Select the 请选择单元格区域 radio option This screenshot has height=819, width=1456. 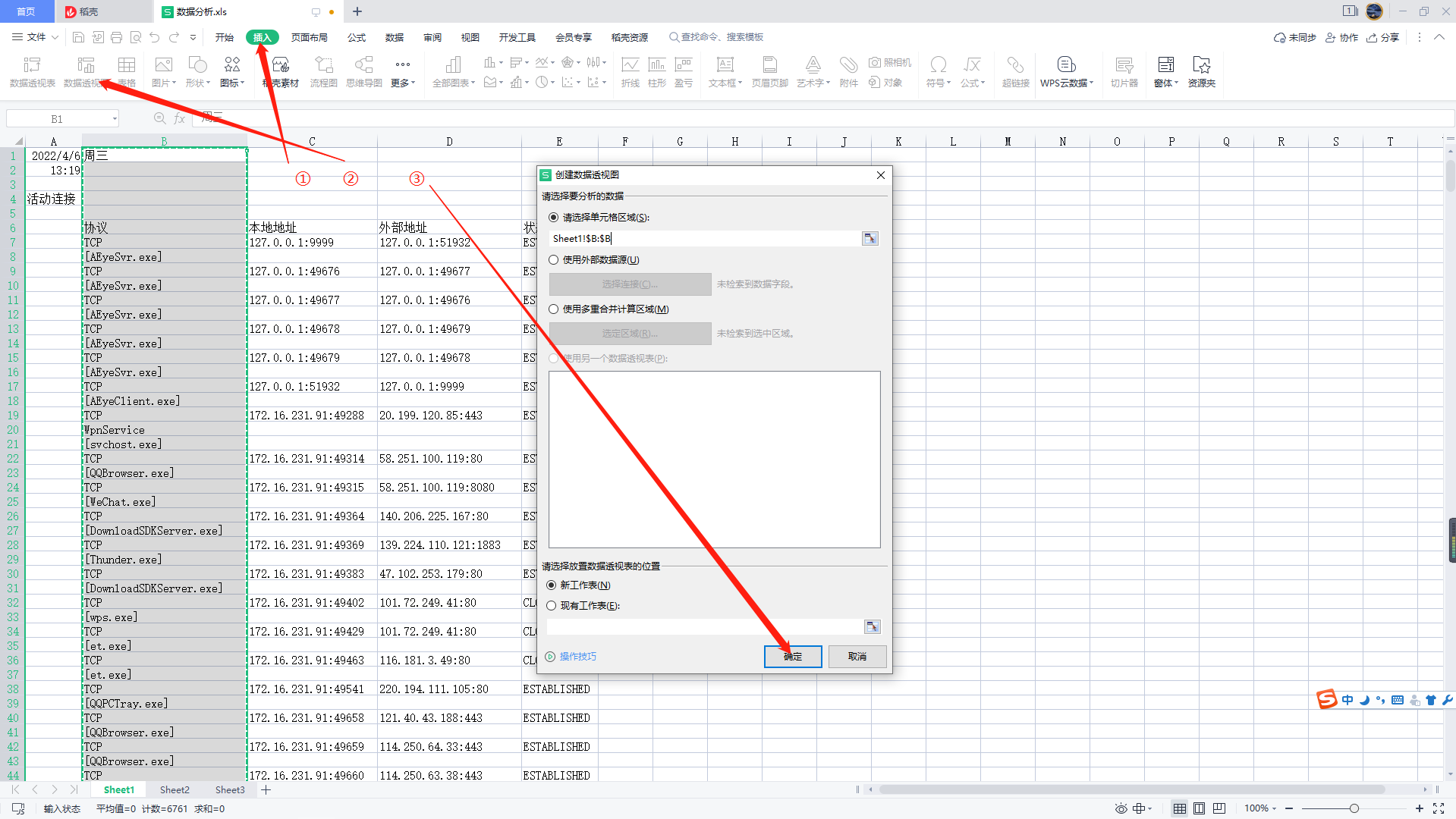[x=553, y=217]
